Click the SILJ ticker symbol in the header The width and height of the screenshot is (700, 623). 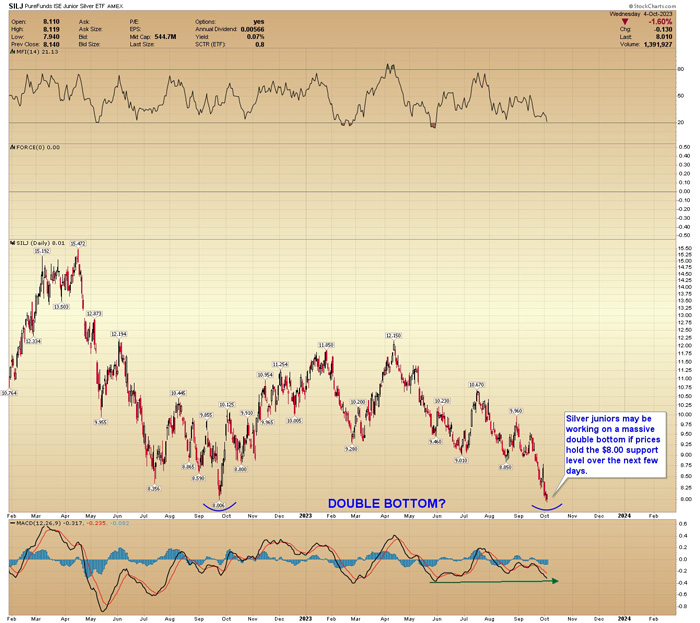(16, 6)
